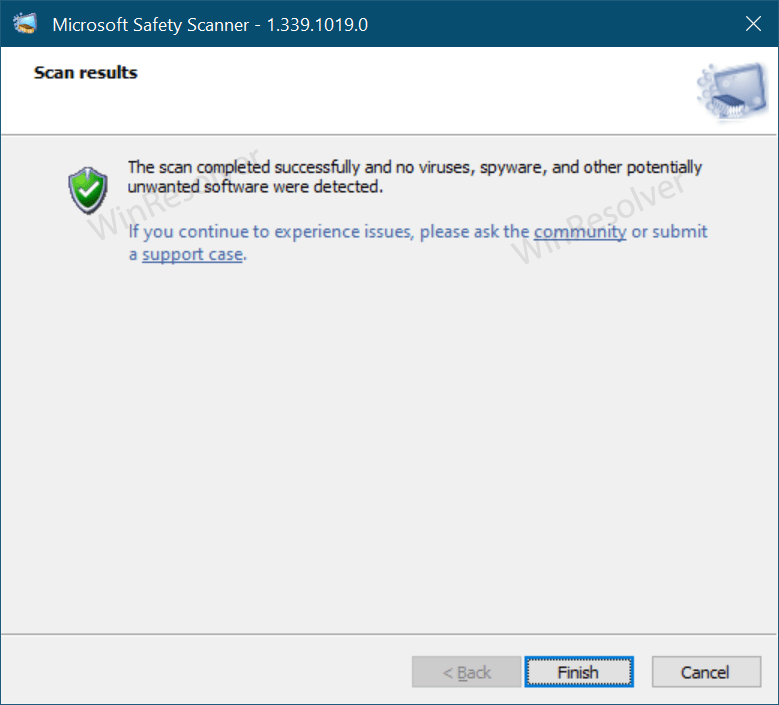Open the support case link
The height and width of the screenshot is (705, 779).
click(193, 254)
